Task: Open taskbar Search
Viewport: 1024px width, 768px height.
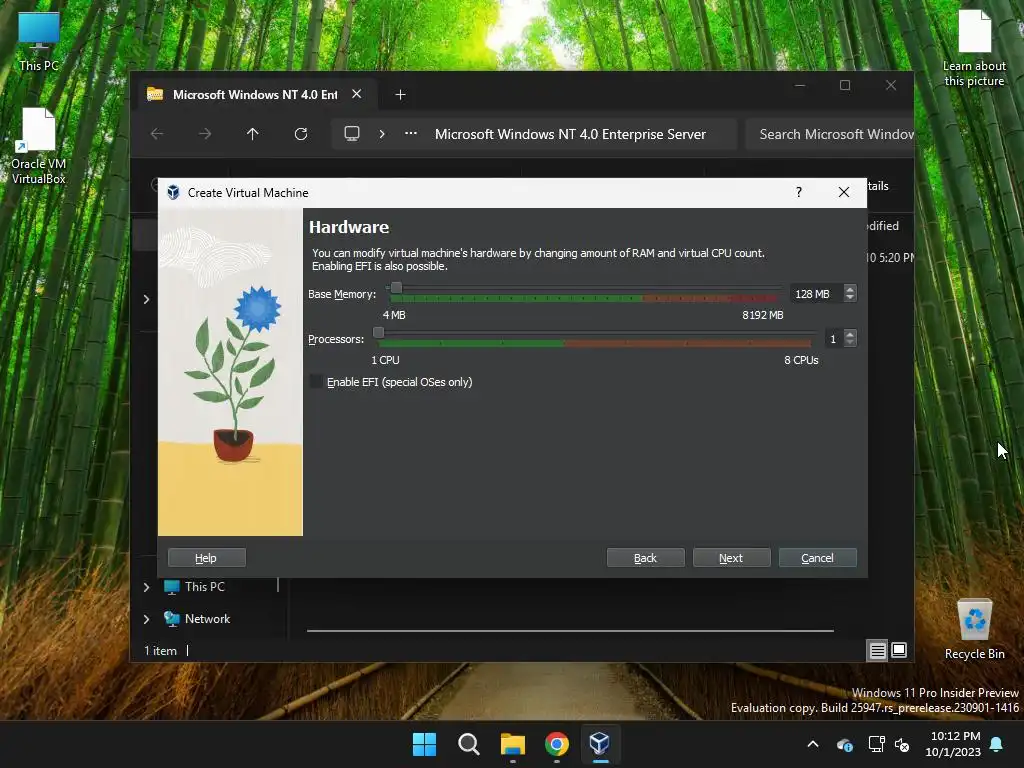Action: [x=469, y=744]
